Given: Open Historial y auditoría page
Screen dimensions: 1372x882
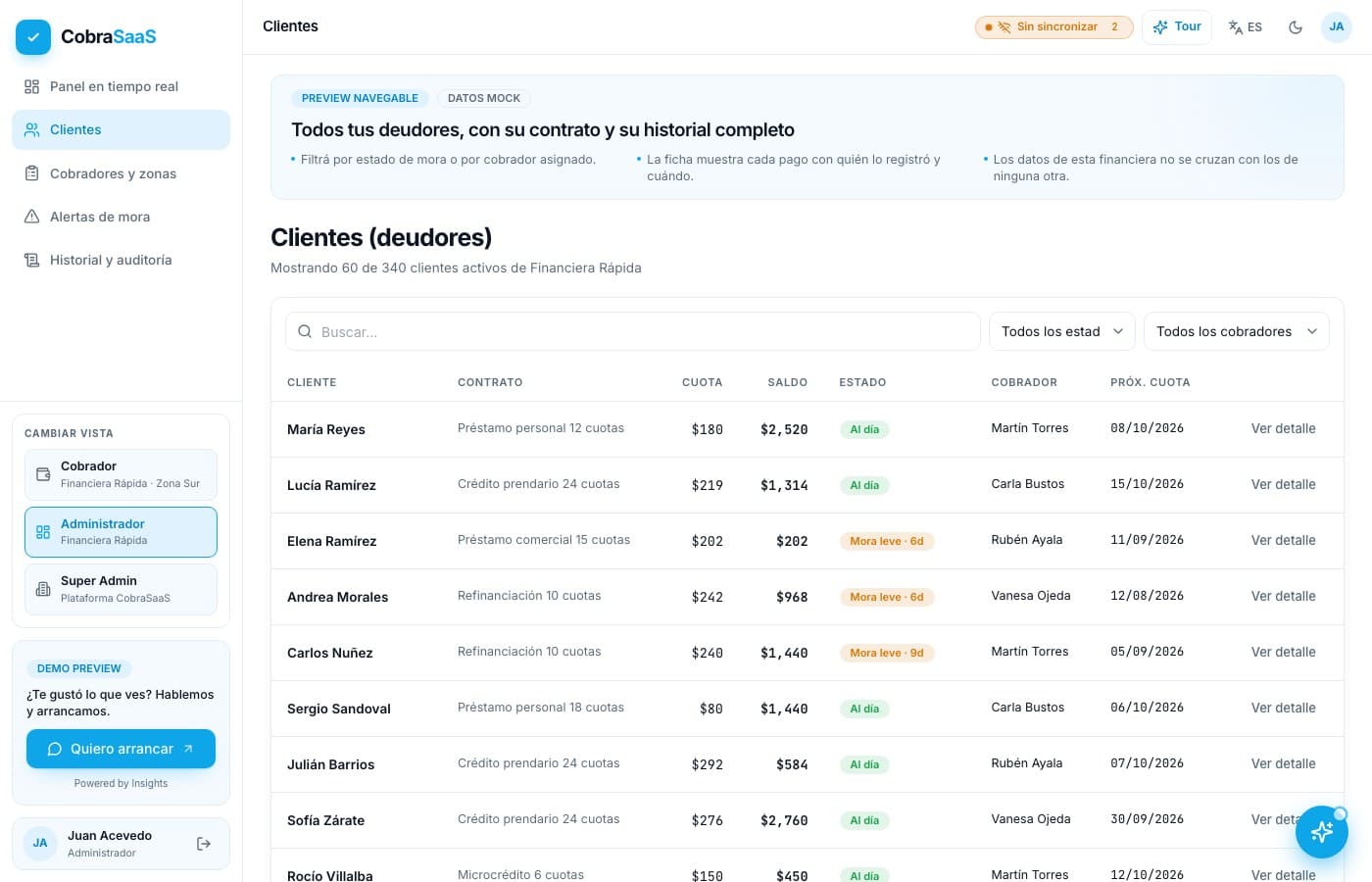Looking at the screenshot, I should click(122, 260).
